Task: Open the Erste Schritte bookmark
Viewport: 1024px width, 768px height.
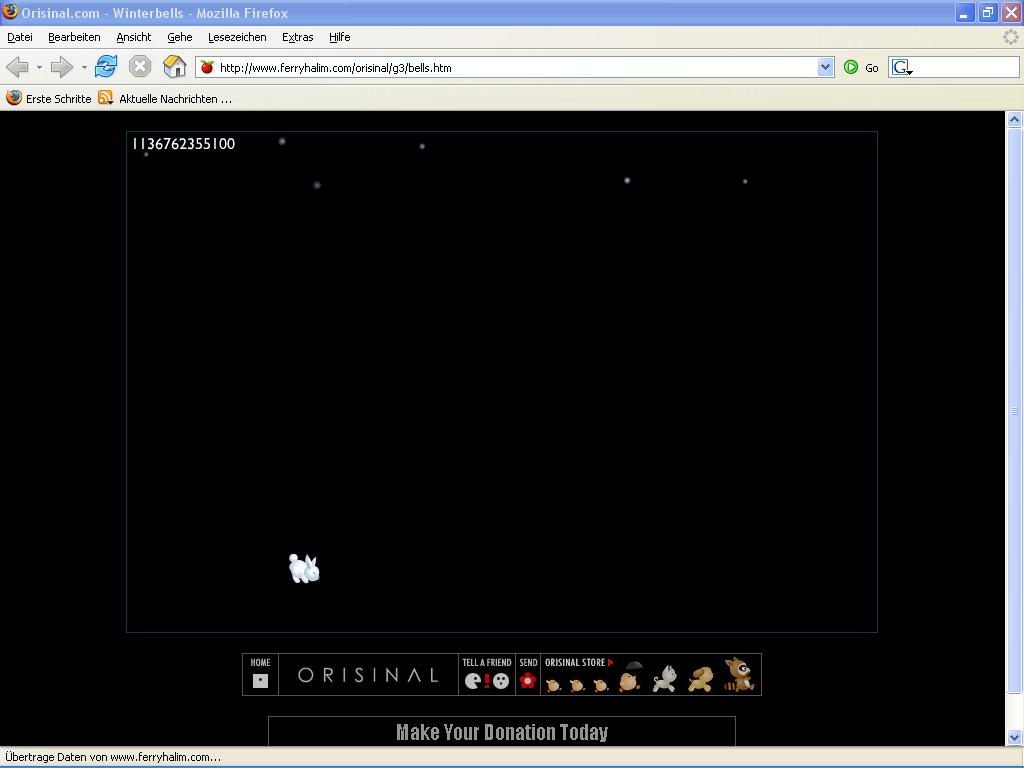Action: (x=49, y=98)
